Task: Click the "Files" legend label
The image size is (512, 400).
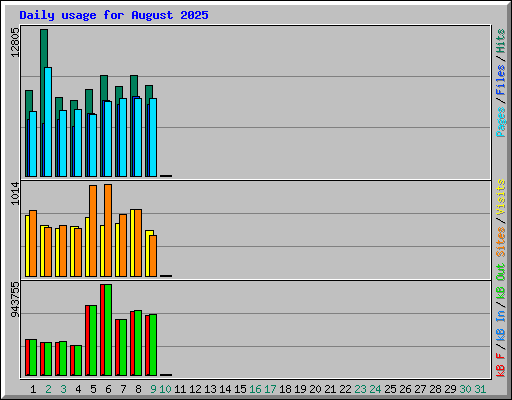Action: [500, 80]
